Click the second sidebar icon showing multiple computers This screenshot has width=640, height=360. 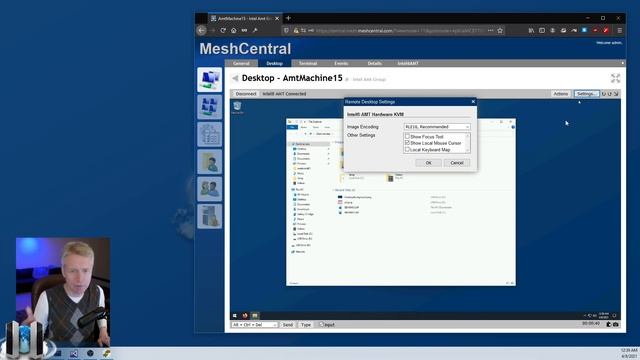pyautogui.click(x=210, y=107)
